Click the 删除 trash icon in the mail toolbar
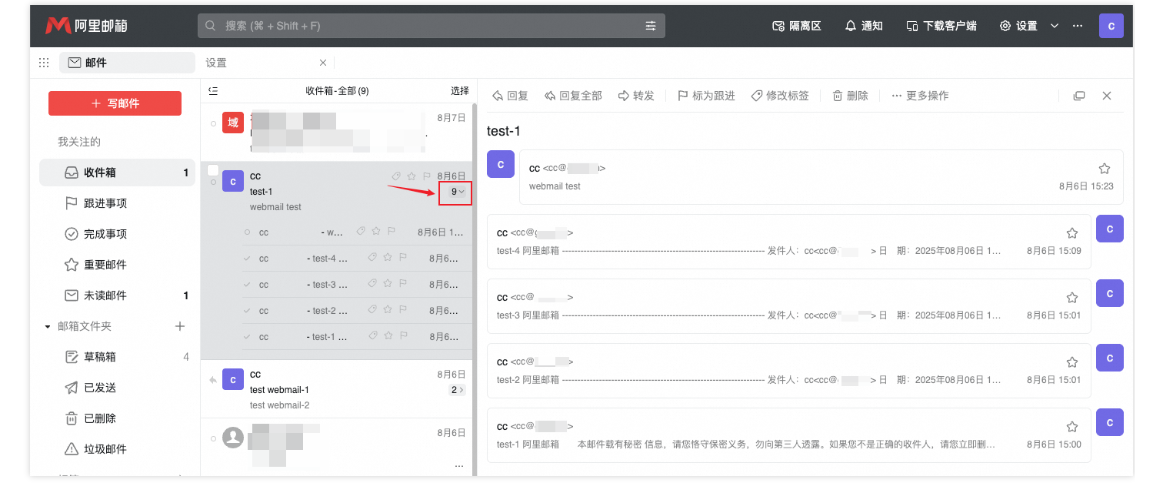The image size is (1163, 491). (x=838, y=96)
